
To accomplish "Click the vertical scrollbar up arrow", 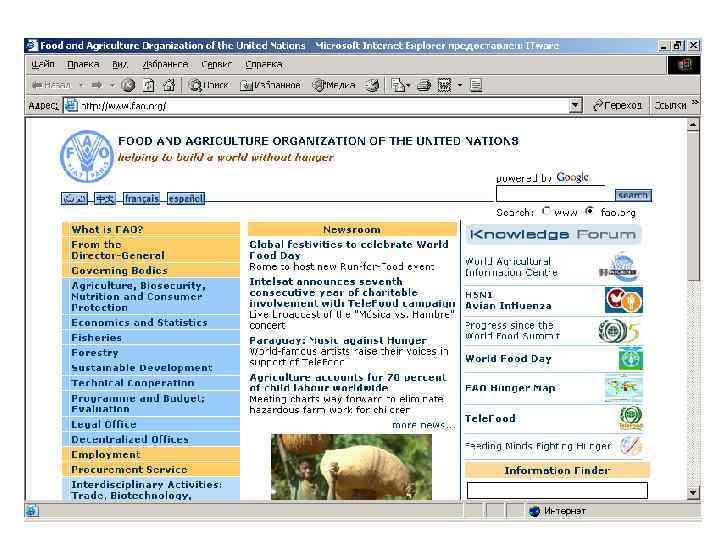I will [x=693, y=125].
